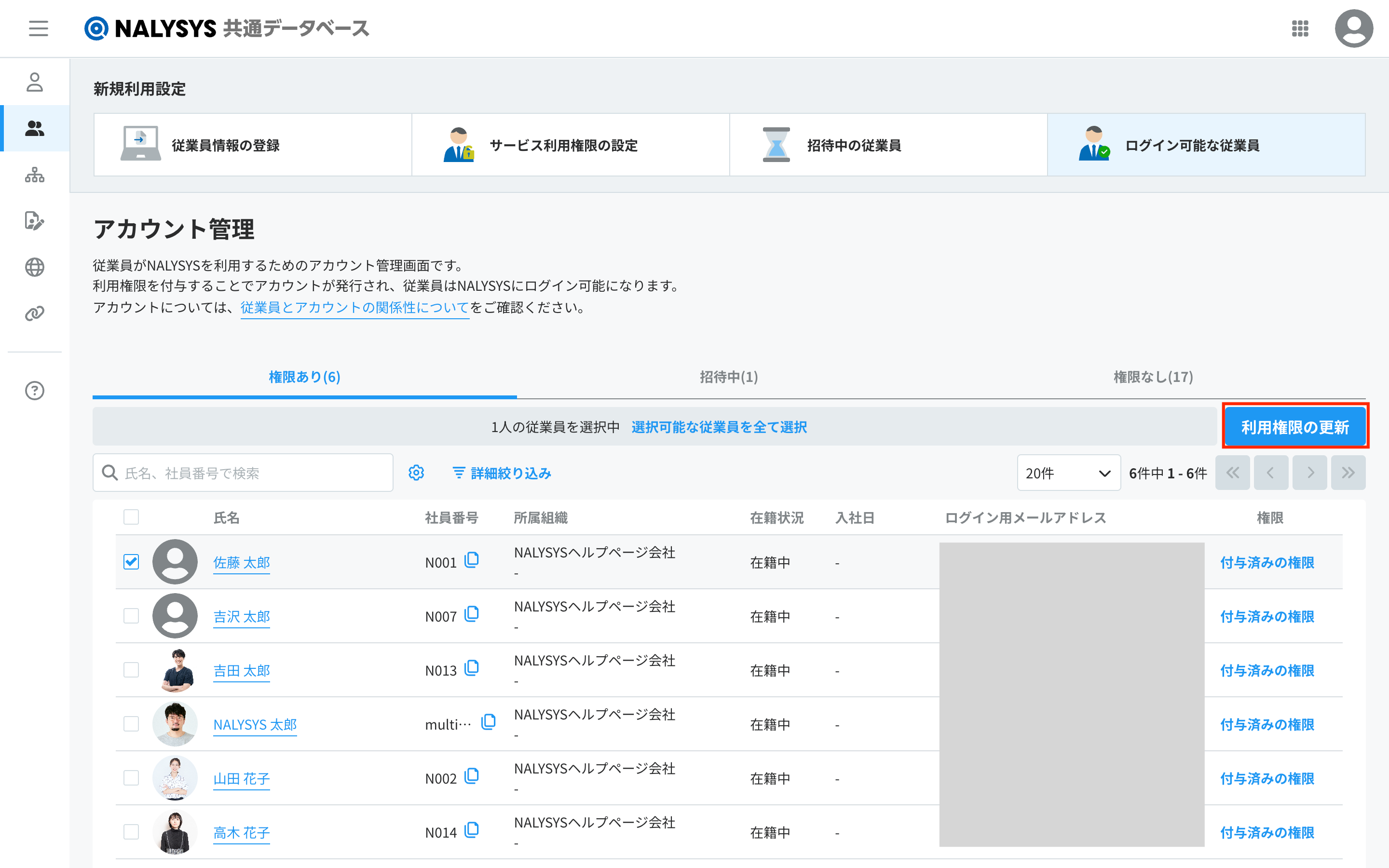The height and width of the screenshot is (868, 1389).
Task: Switch to the 招待中(1) tab
Action: tap(728, 377)
